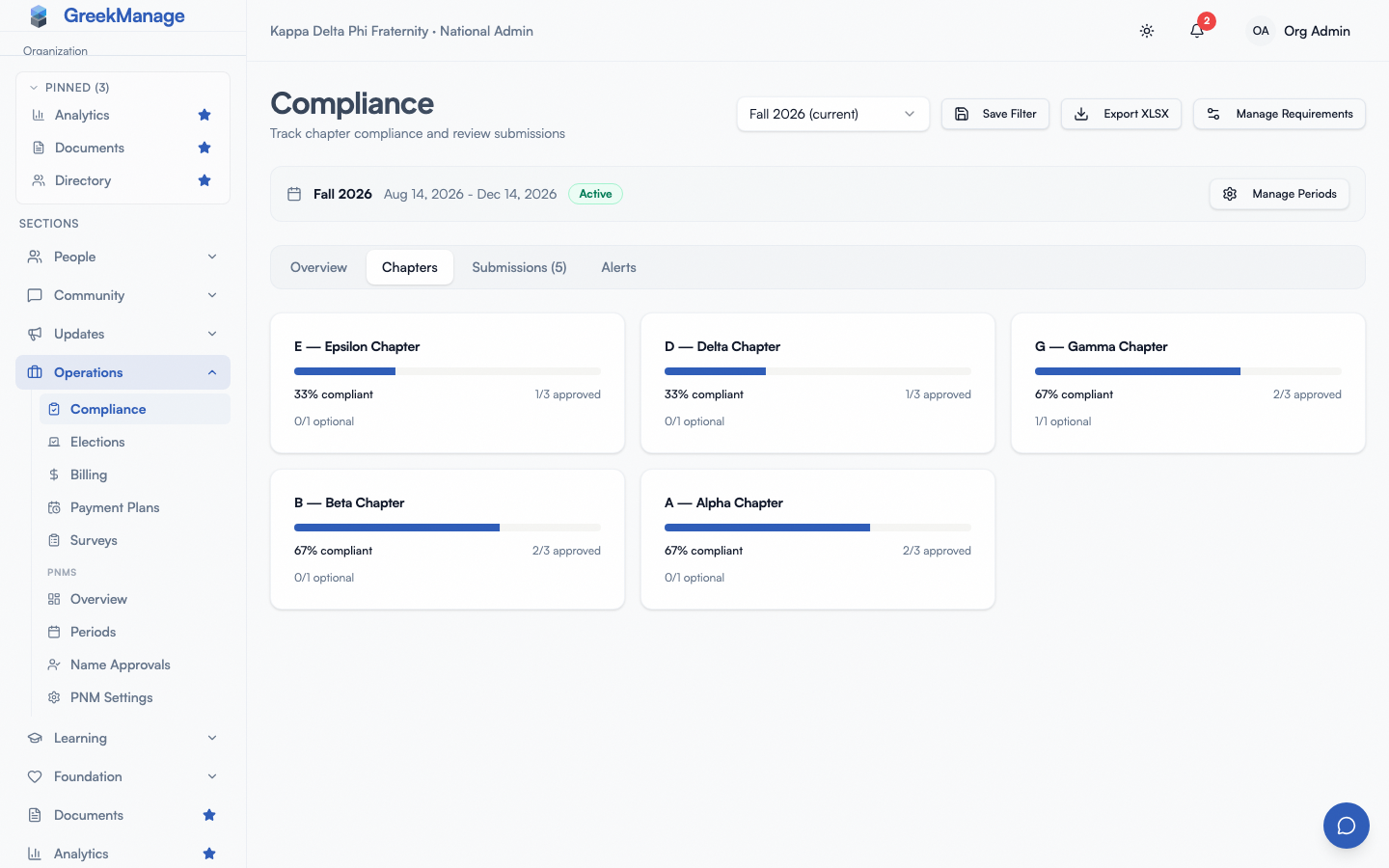Toggle the light/dark theme sun icon
Image resolution: width=1389 pixels, height=868 pixels.
[1147, 31]
